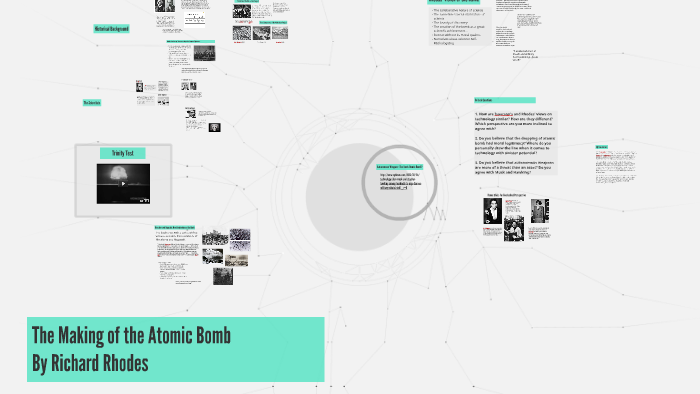Image resolution: width=700 pixels, height=394 pixels.
Task: Play the Trinity Test video
Action: click(123, 184)
